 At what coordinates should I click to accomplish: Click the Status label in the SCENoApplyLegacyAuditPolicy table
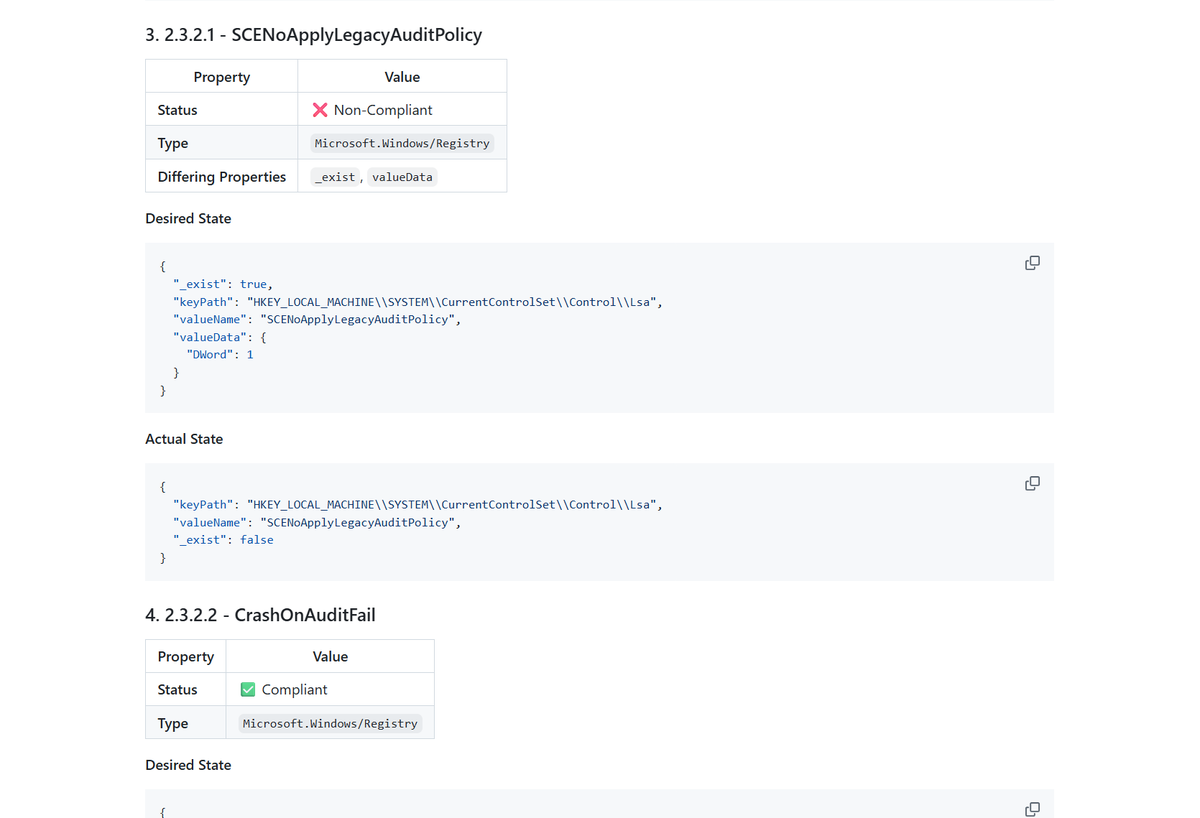click(177, 110)
